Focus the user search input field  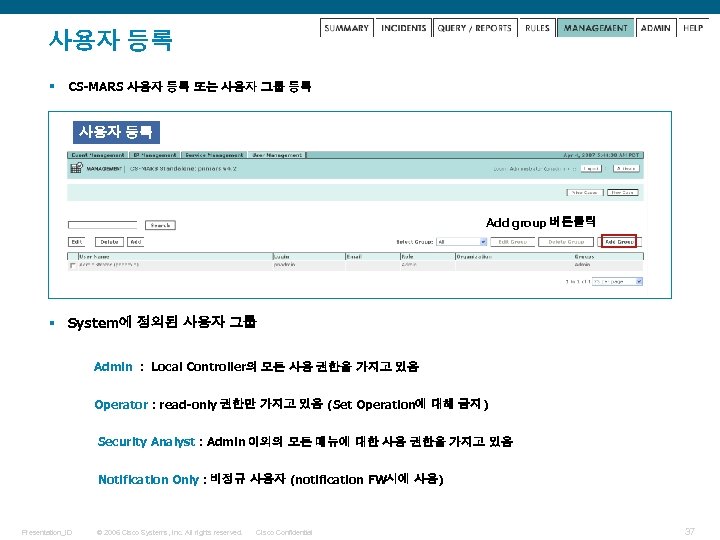click(102, 225)
